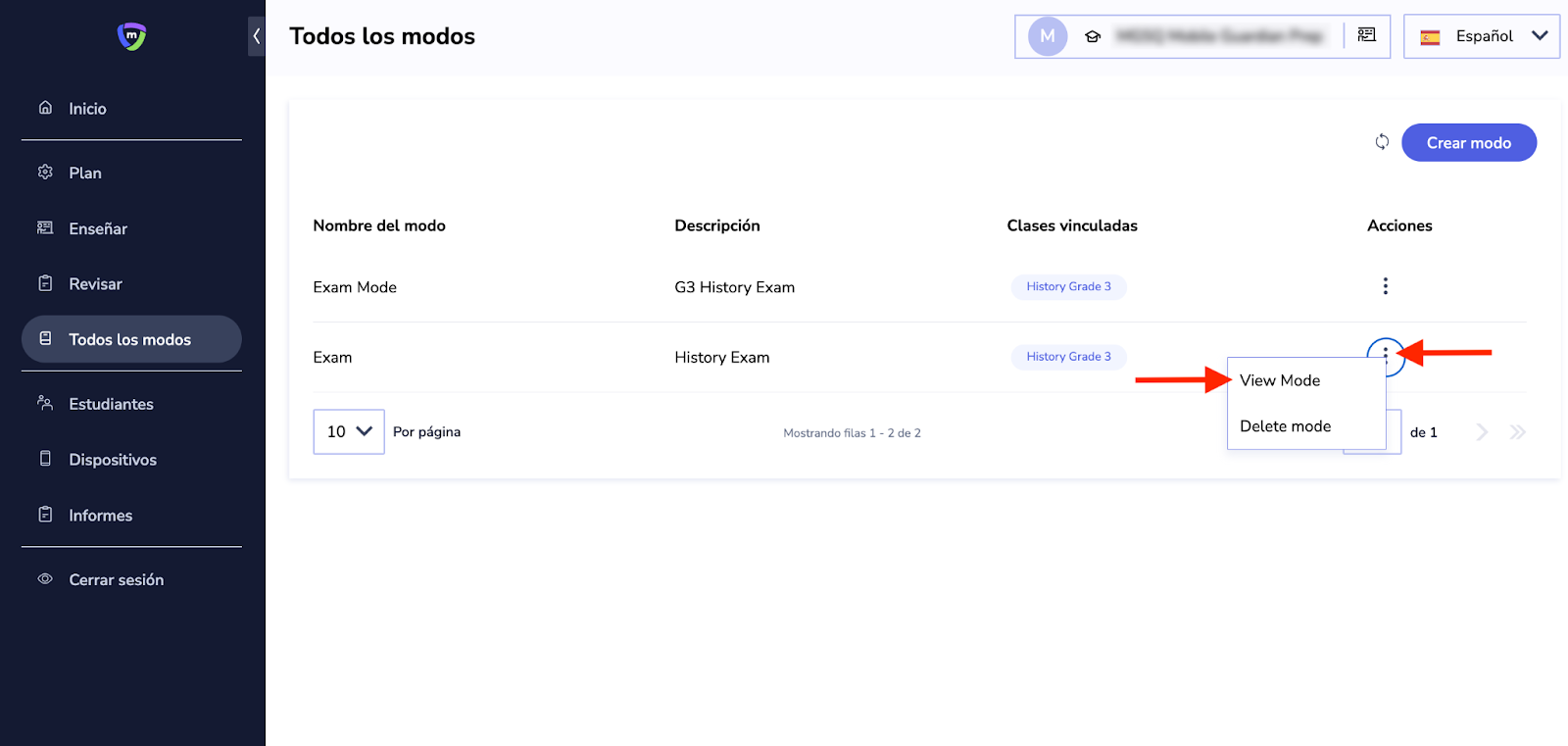Open the Español language dropdown

coord(1481,36)
